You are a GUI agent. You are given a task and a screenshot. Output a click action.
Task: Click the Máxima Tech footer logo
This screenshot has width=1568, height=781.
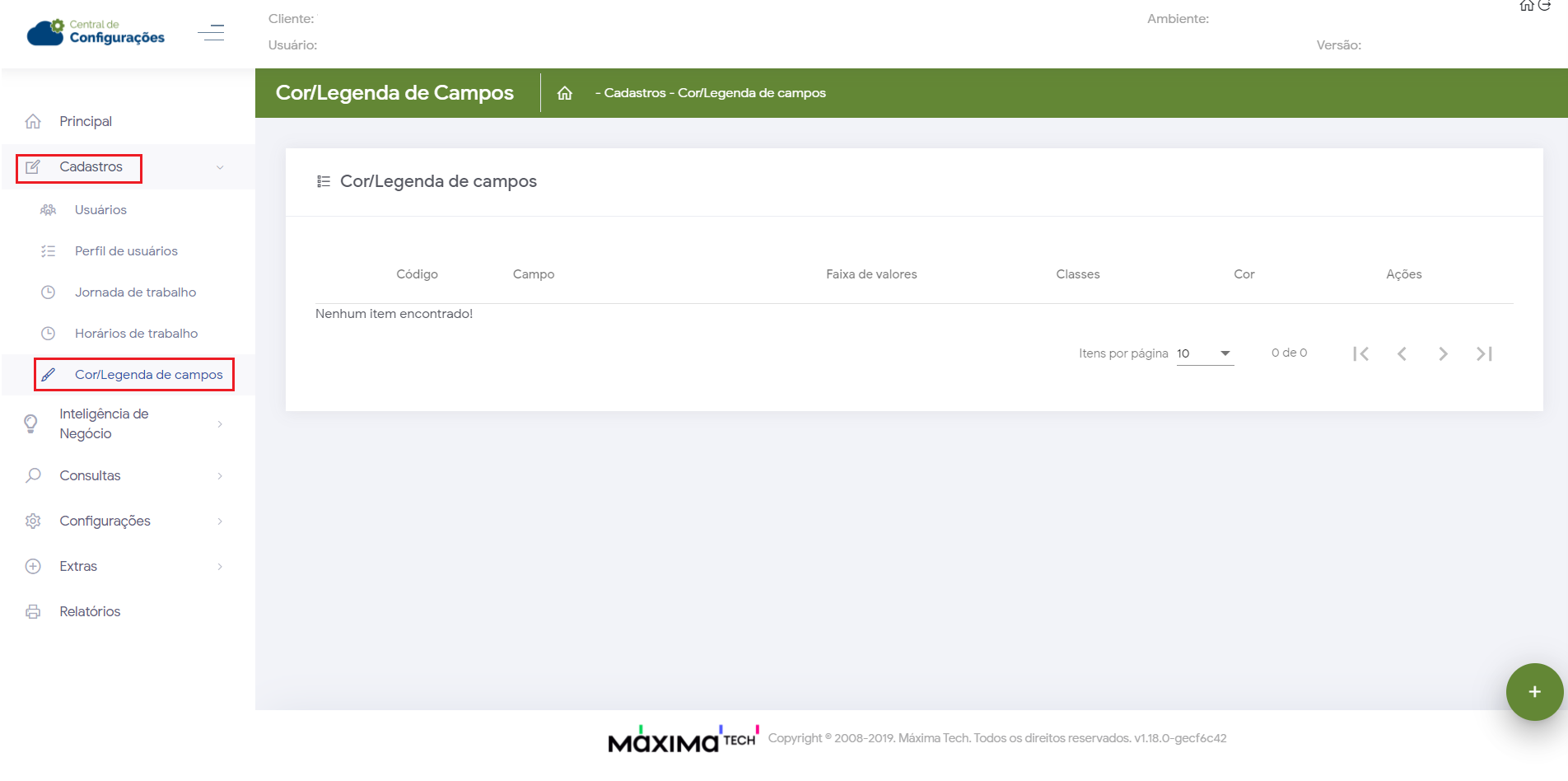(683, 739)
